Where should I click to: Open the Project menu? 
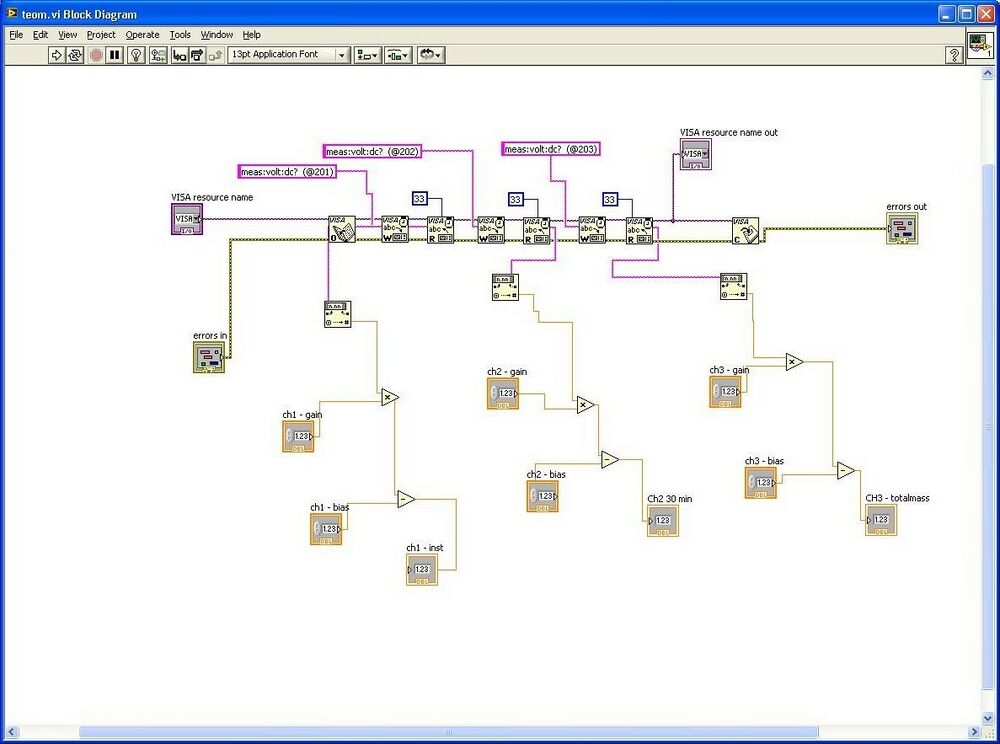tap(100, 34)
